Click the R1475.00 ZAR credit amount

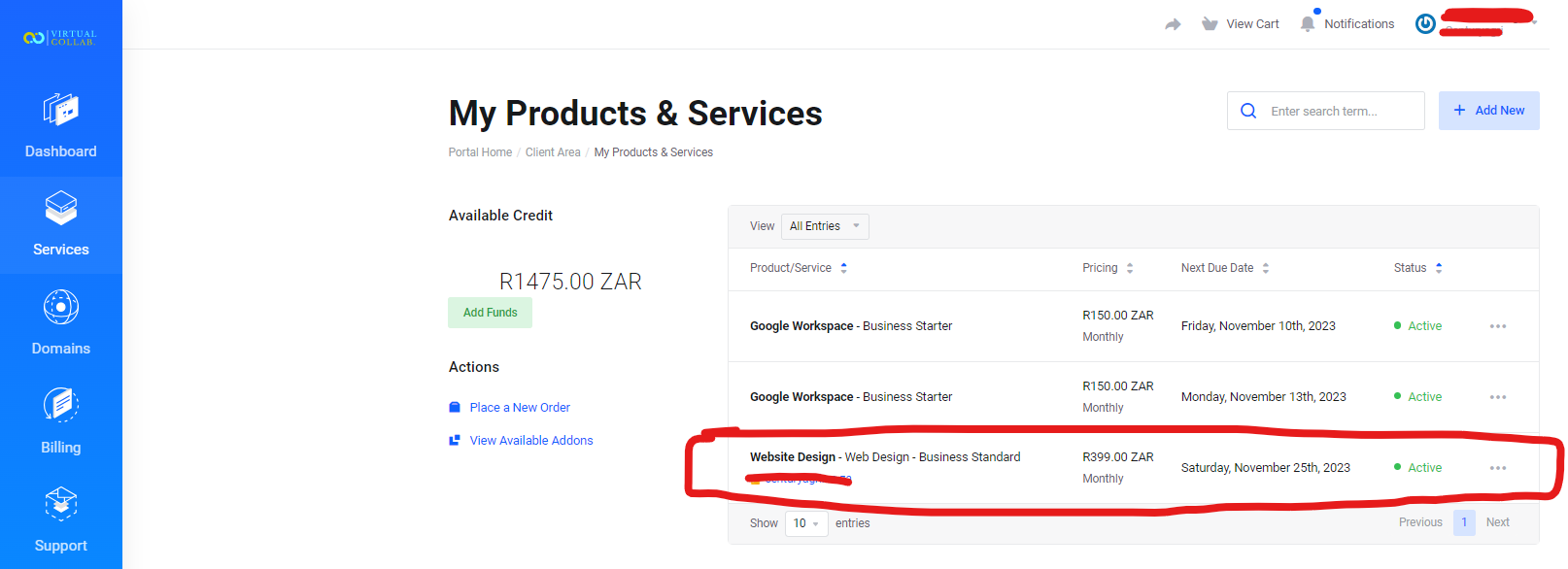tap(570, 282)
